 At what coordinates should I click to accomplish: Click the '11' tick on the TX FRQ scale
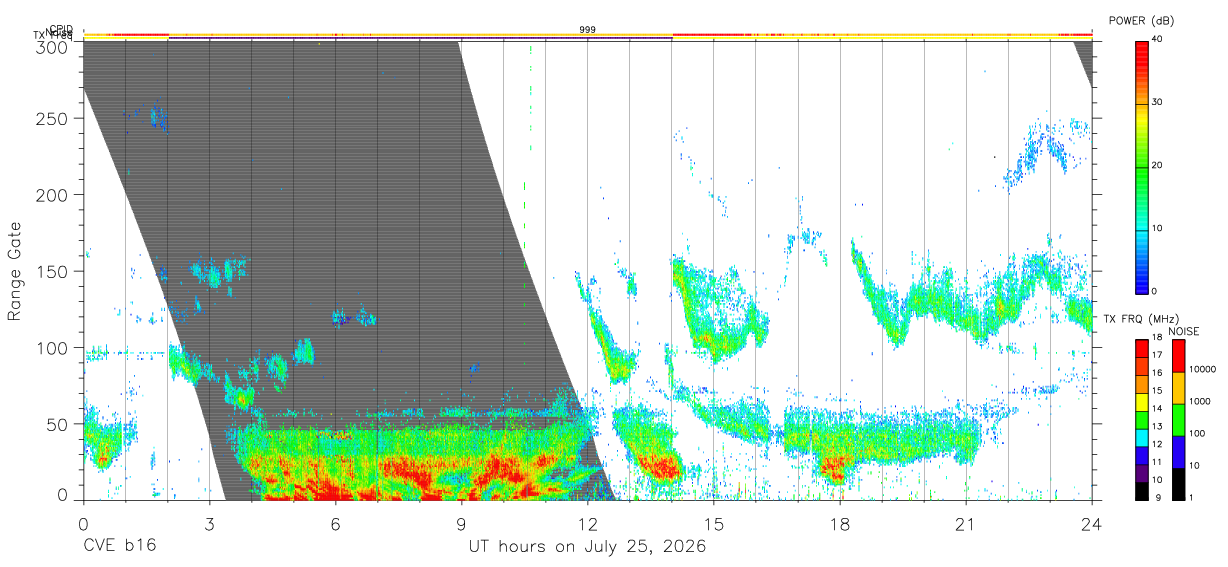click(x=1157, y=462)
